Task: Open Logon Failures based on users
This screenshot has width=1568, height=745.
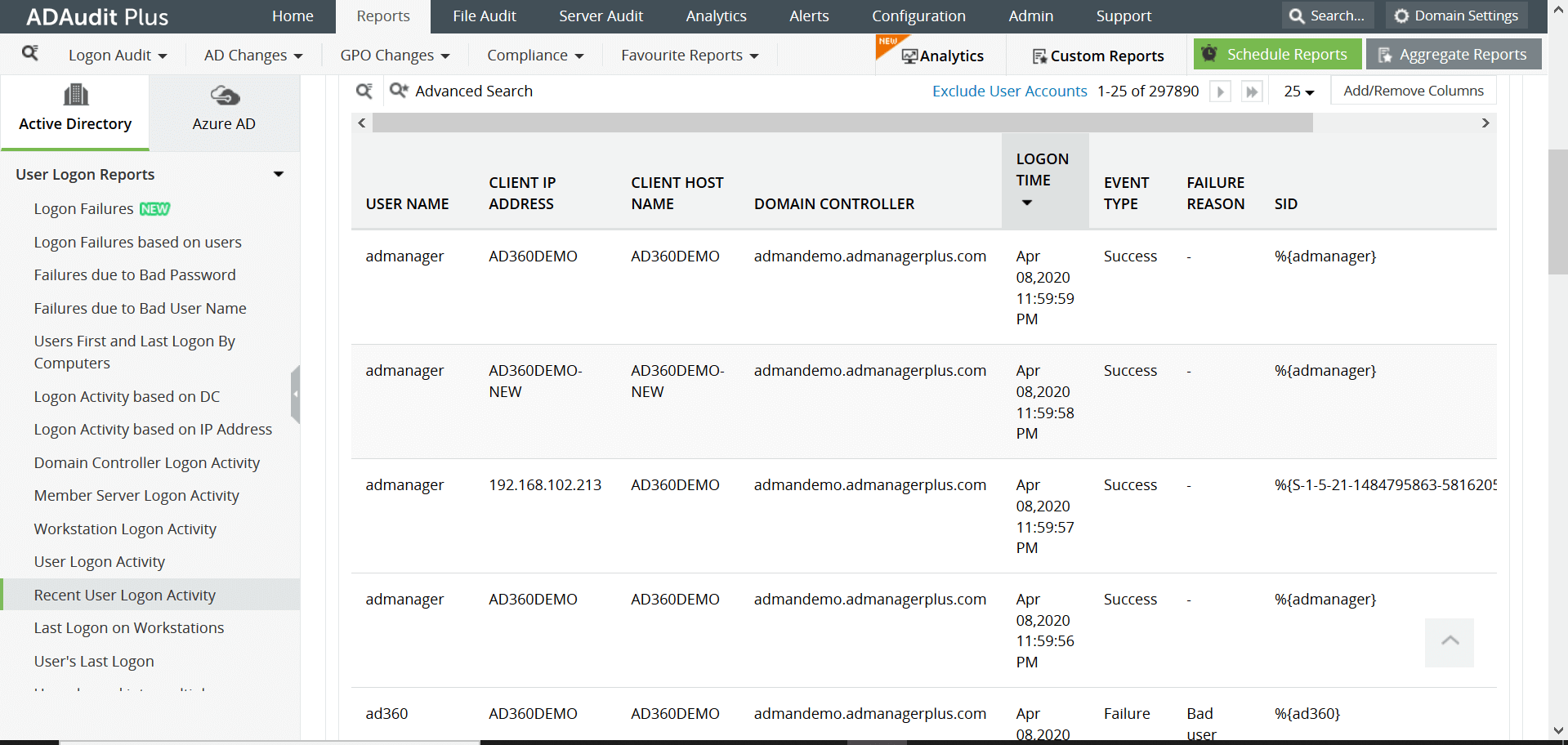Action: [x=138, y=243]
